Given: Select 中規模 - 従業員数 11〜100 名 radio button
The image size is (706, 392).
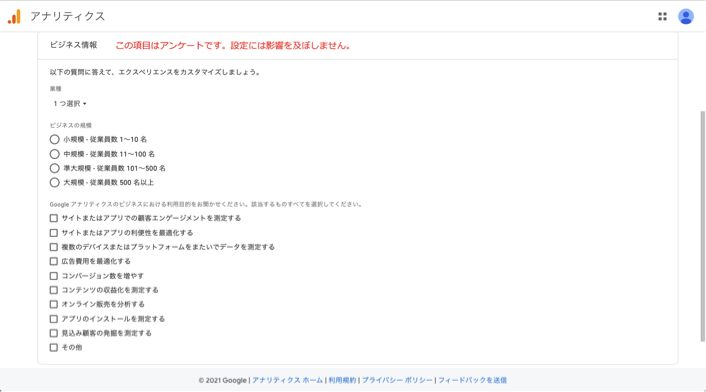Looking at the screenshot, I should (x=54, y=154).
